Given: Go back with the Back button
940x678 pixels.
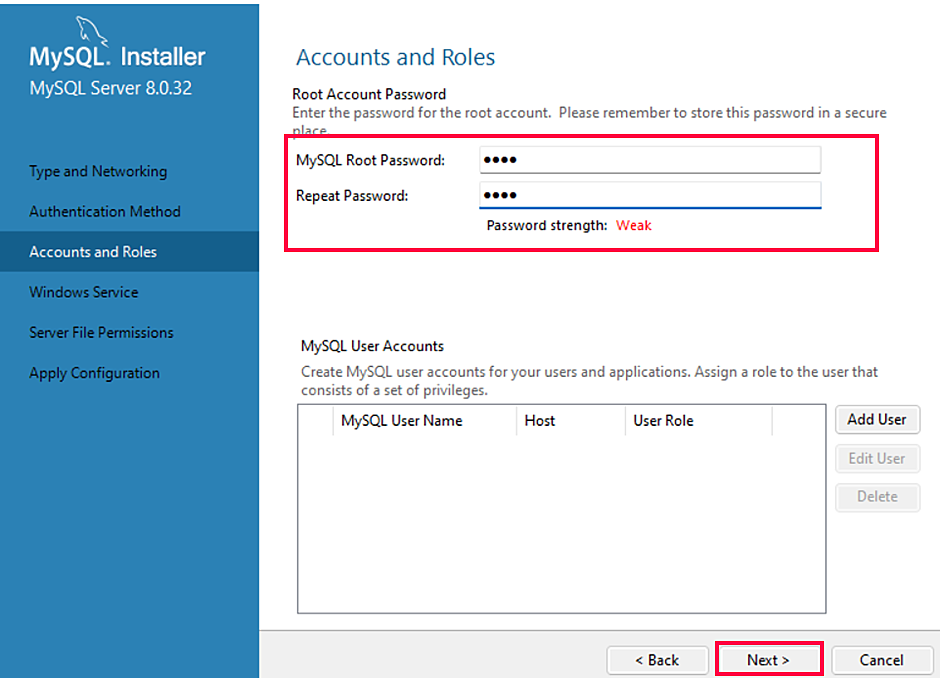Looking at the screenshot, I should coord(657,660).
